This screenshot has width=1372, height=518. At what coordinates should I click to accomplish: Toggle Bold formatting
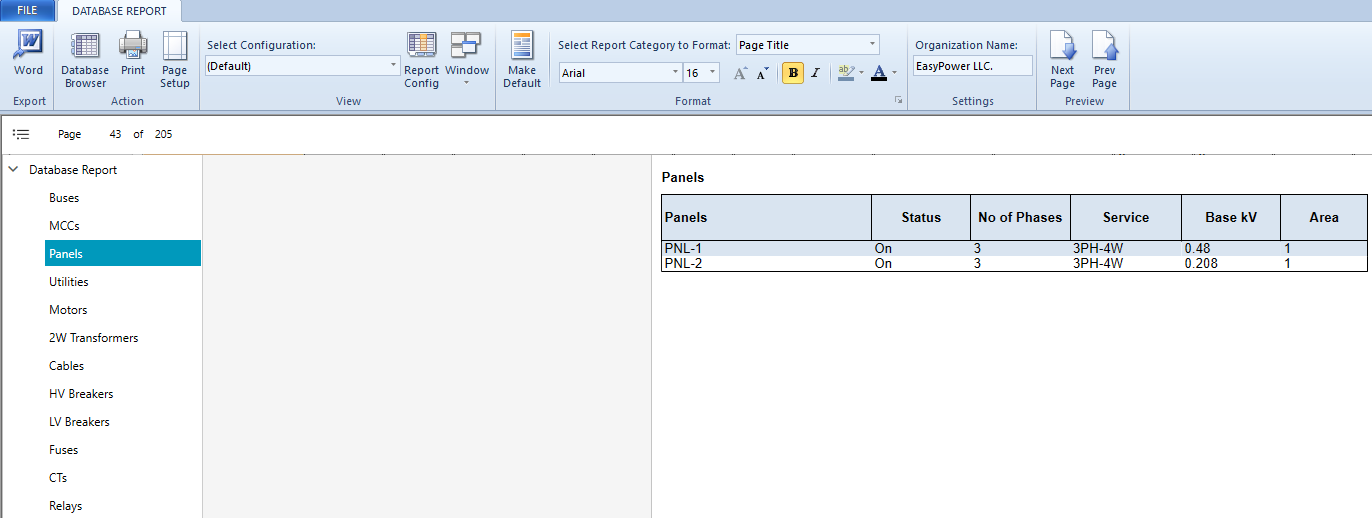point(792,73)
